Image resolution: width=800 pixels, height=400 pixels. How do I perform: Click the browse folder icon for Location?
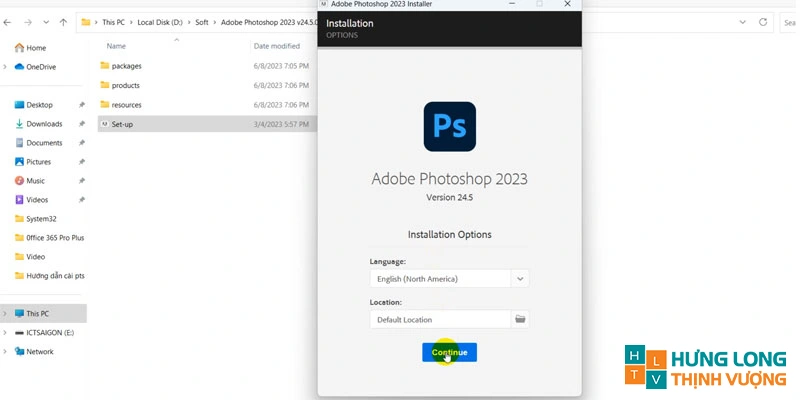[x=520, y=319]
